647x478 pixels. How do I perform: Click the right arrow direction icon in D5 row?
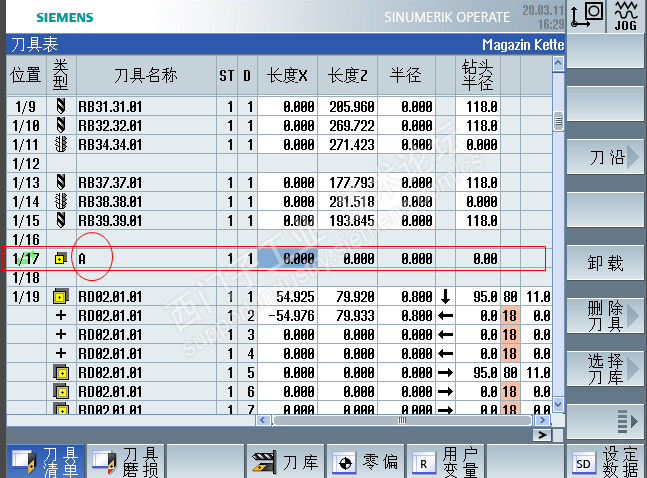pyautogui.click(x=445, y=373)
